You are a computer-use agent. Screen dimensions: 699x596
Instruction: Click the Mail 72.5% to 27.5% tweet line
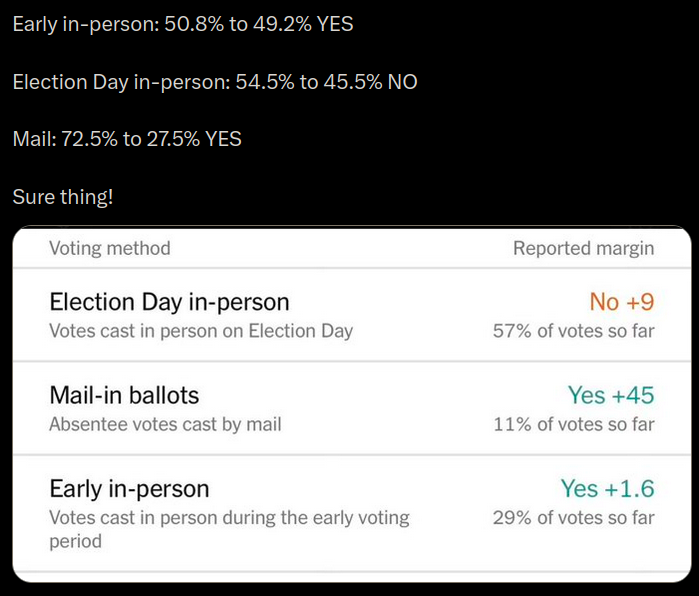pos(127,139)
